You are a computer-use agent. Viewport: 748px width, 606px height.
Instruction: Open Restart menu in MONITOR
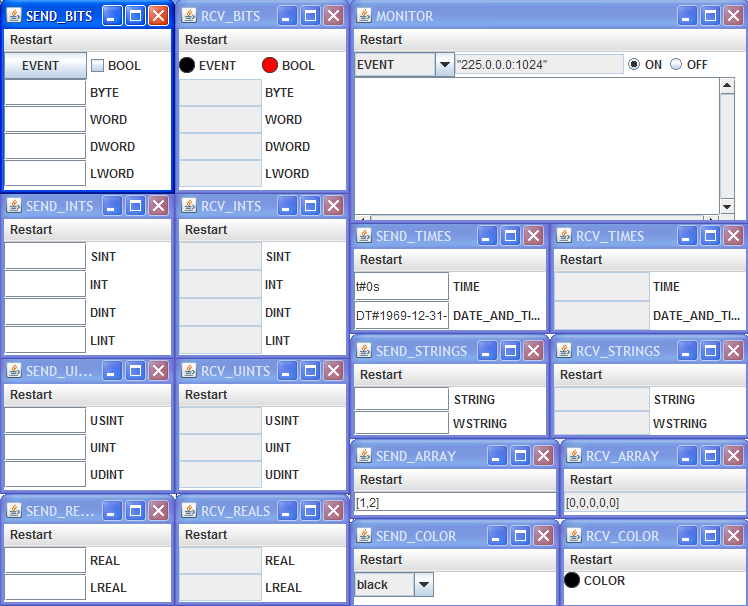(381, 40)
